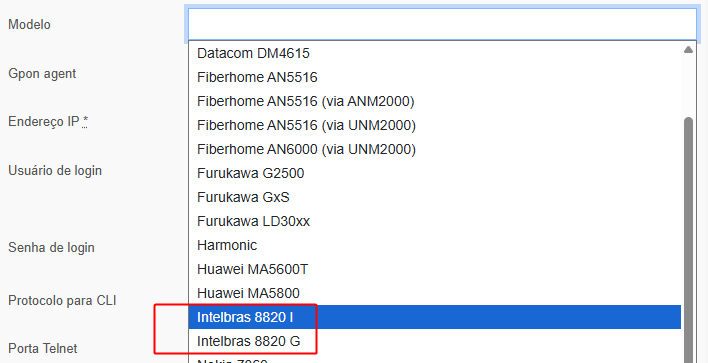Click the dropdown scrollbar up arrow
This screenshot has width=708, height=363.
point(688,50)
